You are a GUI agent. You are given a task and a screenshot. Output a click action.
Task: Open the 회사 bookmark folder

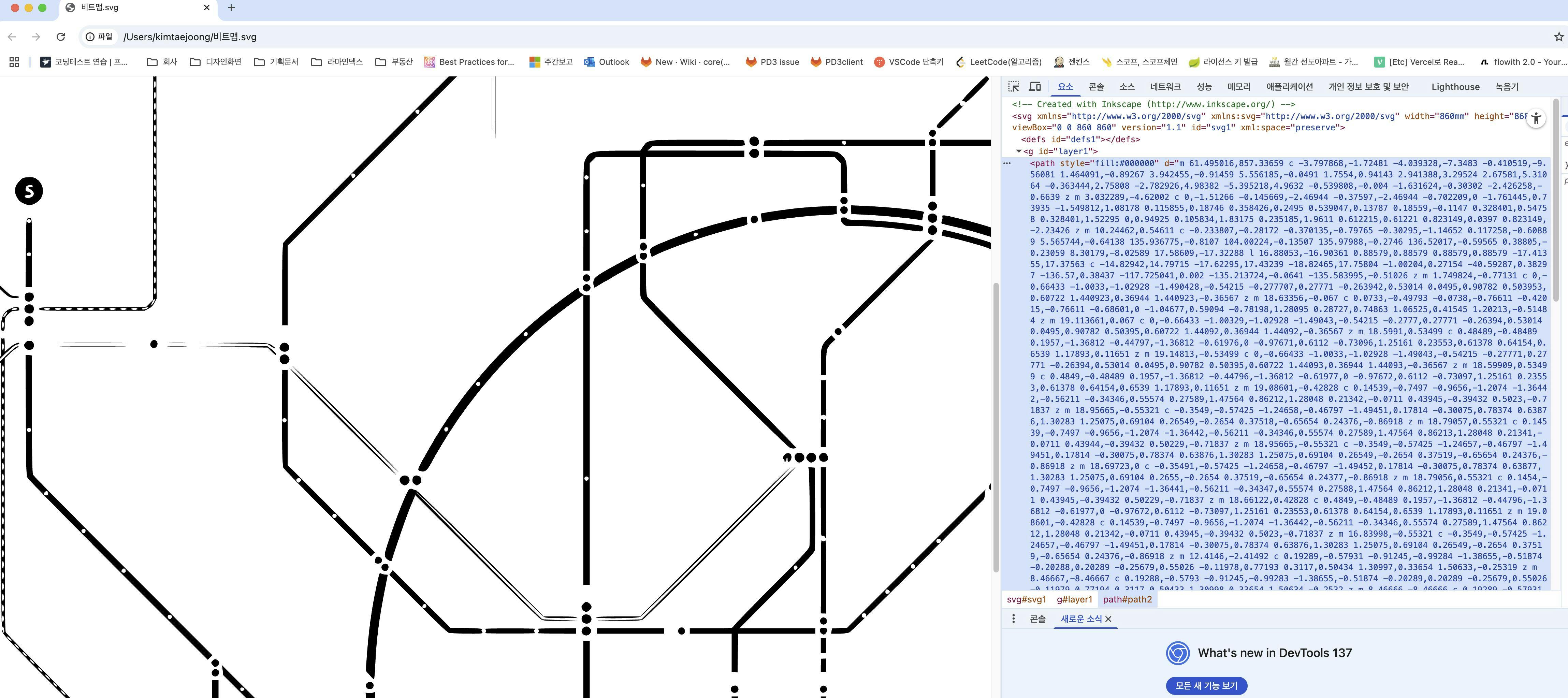[162, 62]
